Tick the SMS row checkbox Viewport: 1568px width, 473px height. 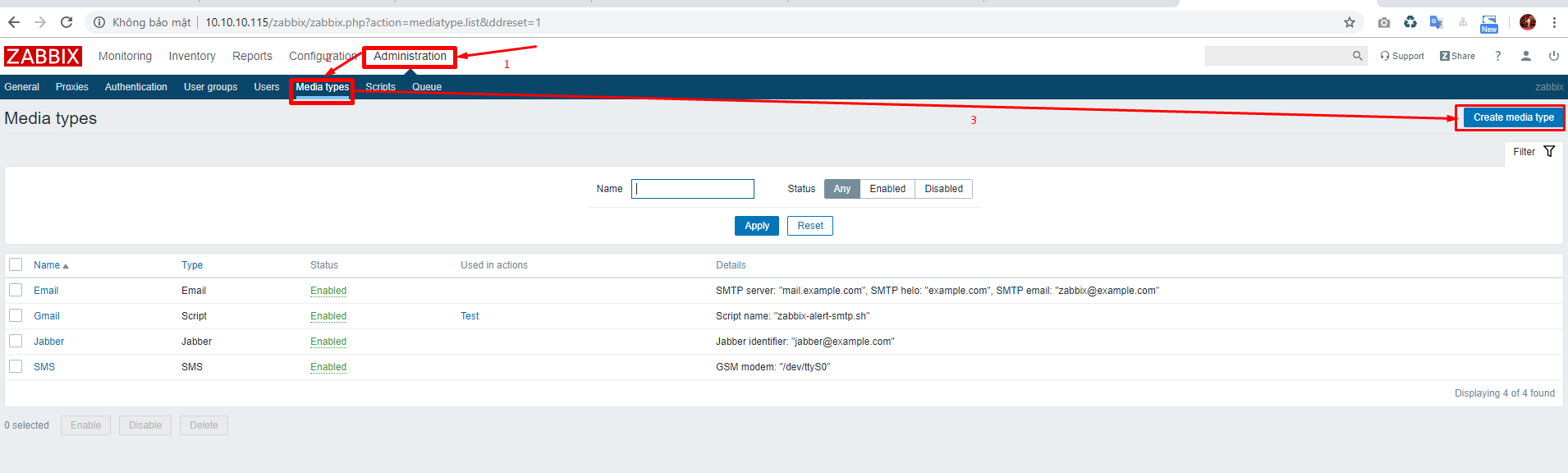pos(16,366)
